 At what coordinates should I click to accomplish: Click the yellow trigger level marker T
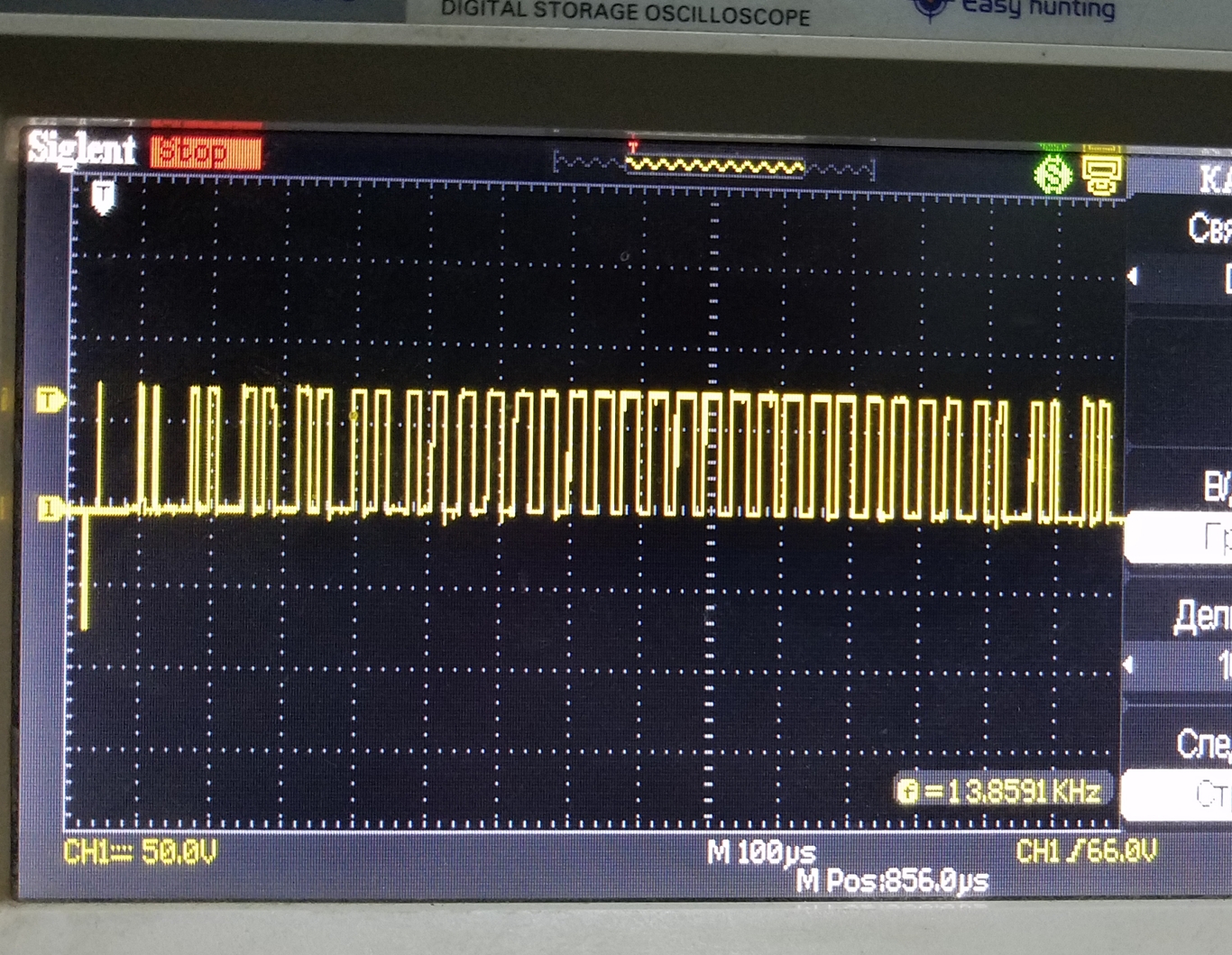(50, 399)
